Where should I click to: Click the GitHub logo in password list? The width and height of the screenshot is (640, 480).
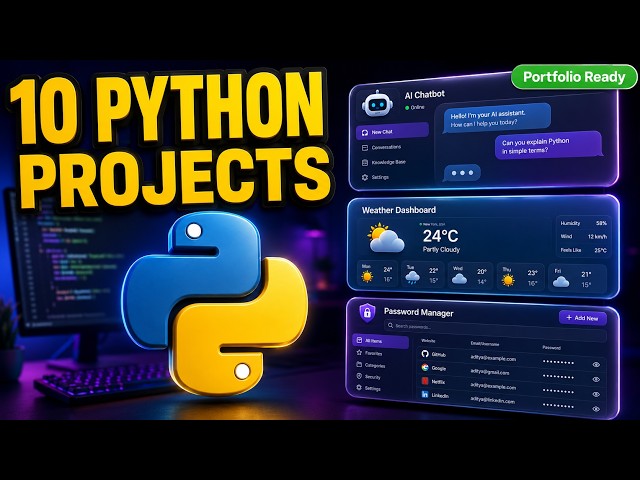coord(425,353)
